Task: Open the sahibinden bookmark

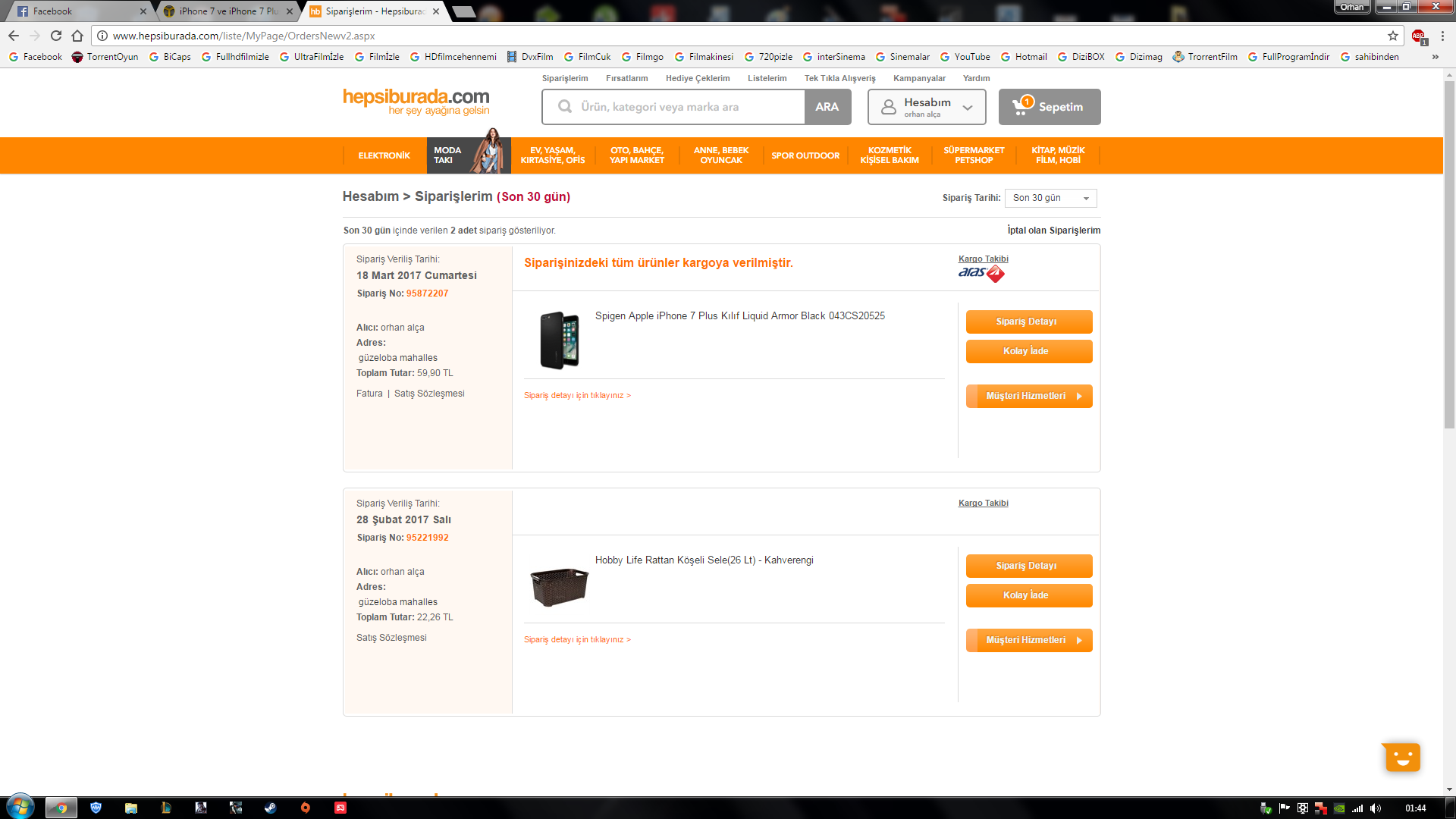Action: coord(1370,57)
